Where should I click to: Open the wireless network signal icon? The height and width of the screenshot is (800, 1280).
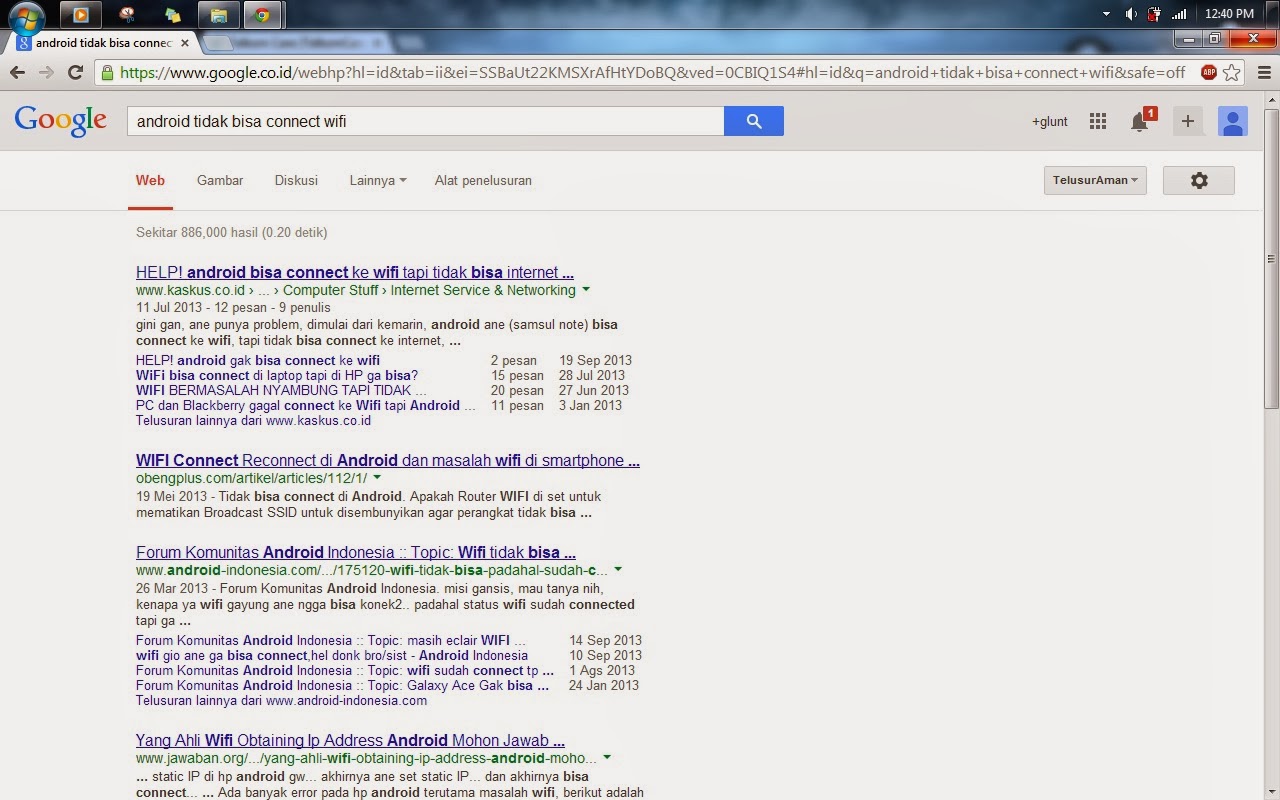1179,14
